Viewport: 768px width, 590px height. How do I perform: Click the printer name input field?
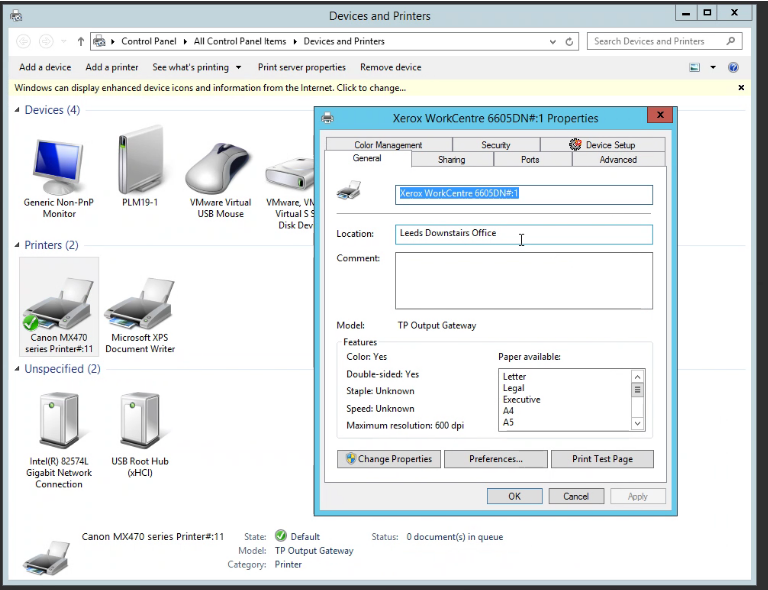pyautogui.click(x=524, y=194)
